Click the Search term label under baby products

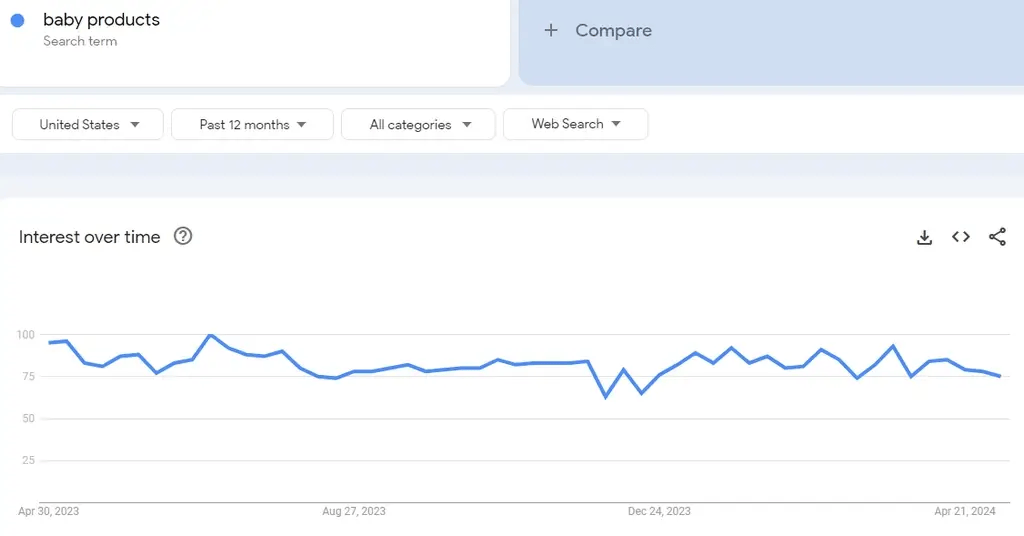click(x=80, y=41)
